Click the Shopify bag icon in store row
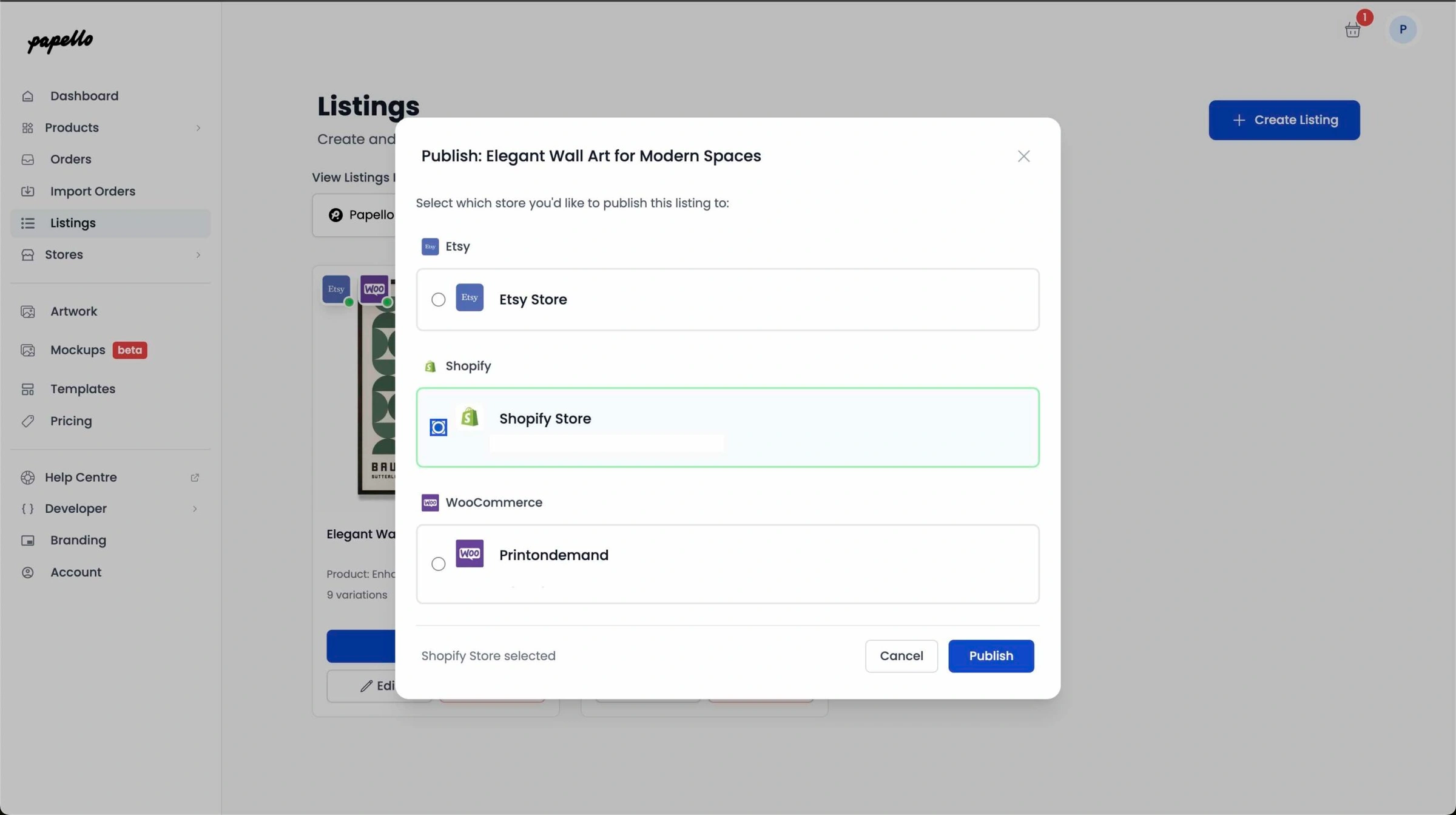Screen dimensions: 1456x815 click(470, 418)
